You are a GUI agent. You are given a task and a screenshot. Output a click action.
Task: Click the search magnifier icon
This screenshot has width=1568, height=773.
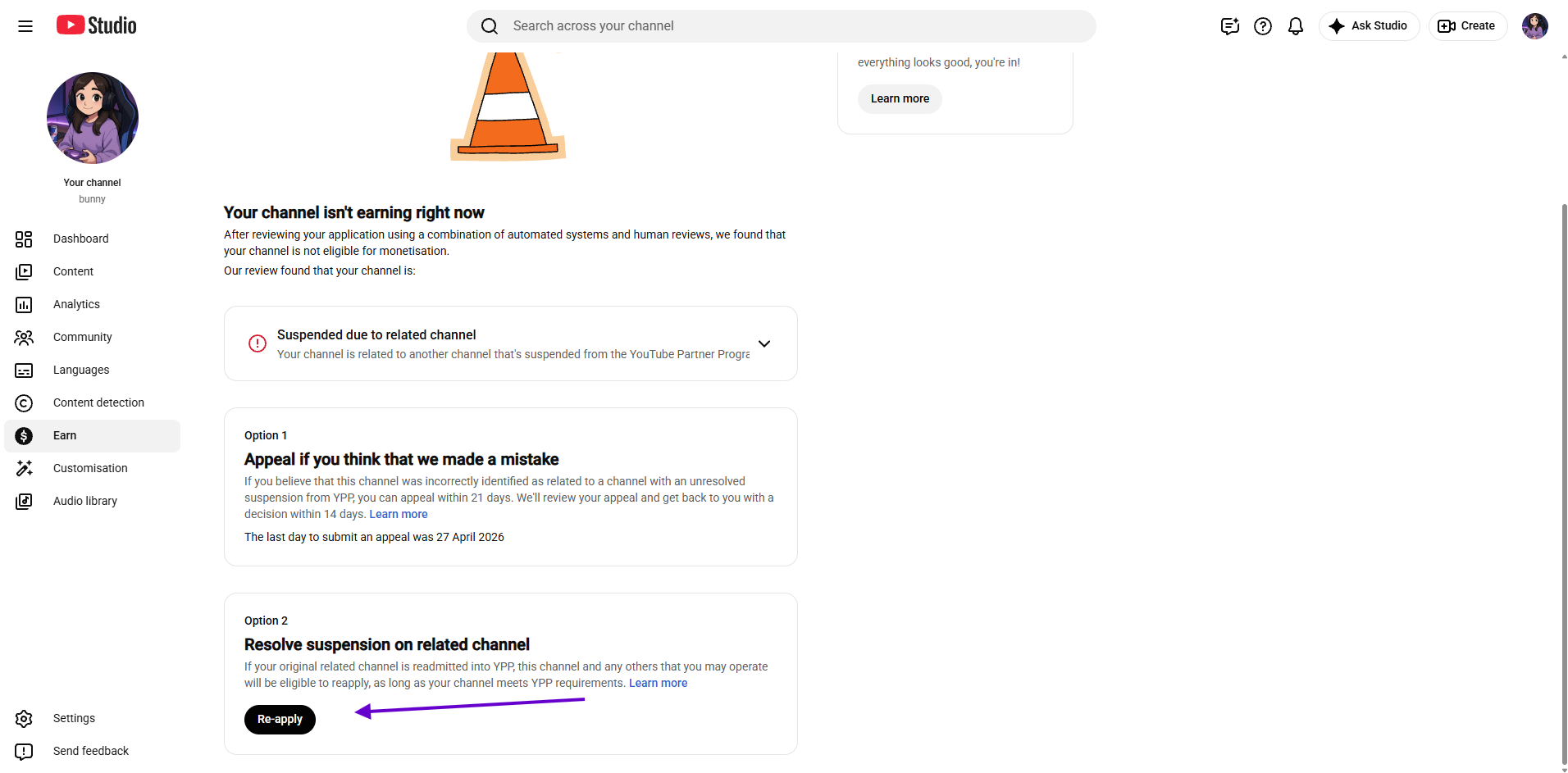point(490,26)
